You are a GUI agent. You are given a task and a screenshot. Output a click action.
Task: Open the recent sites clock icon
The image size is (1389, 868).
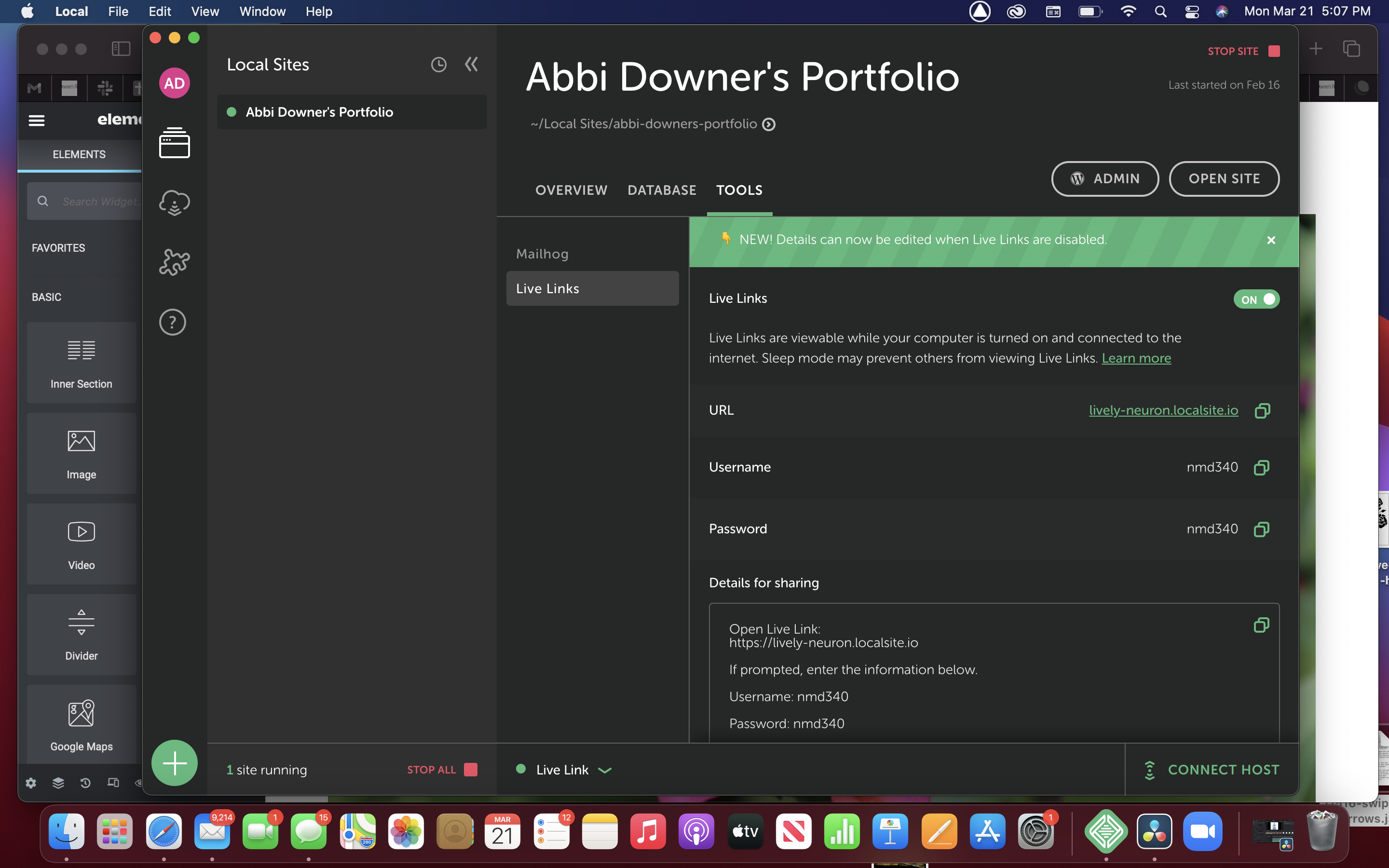pos(438,65)
